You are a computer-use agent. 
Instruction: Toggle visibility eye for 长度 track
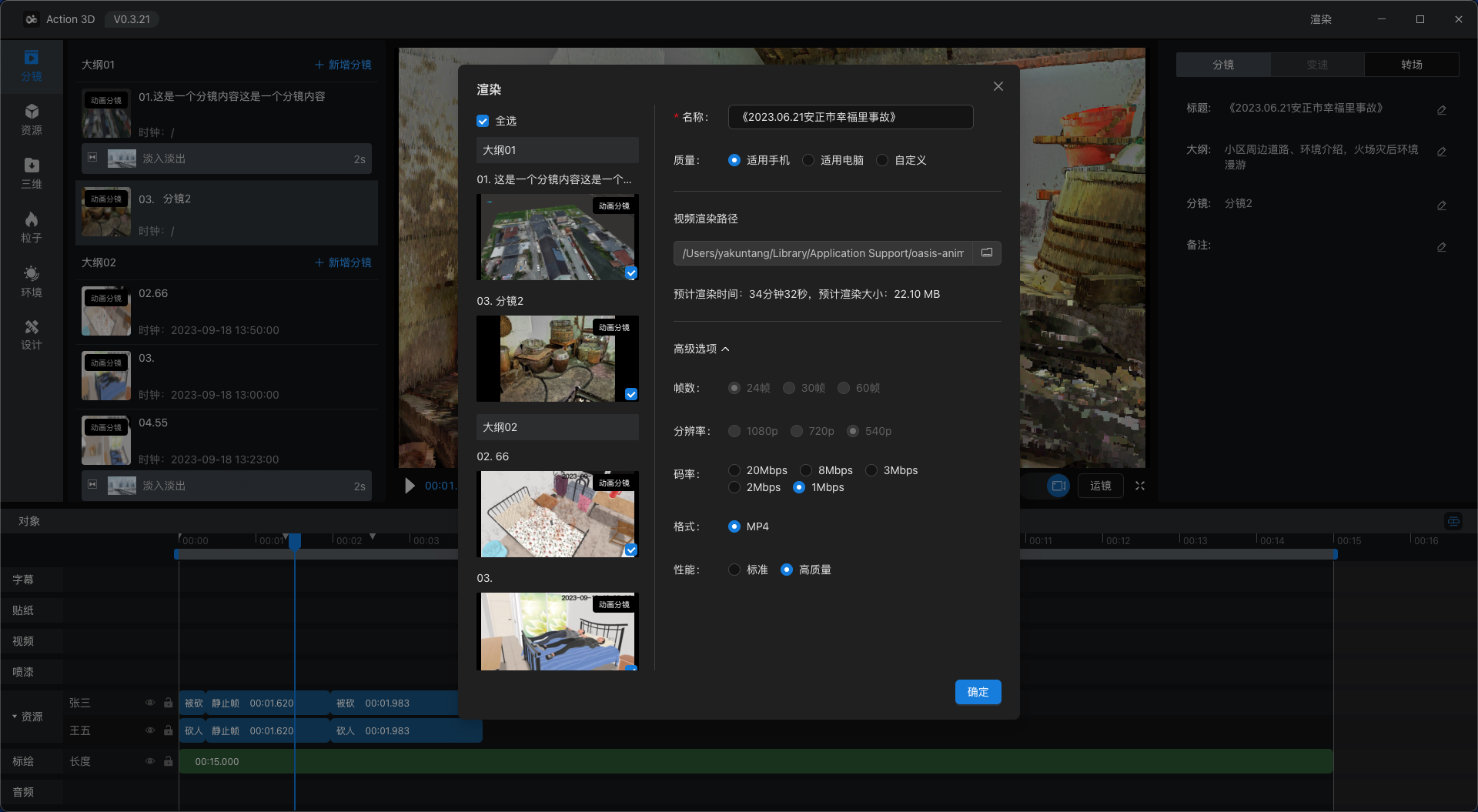click(150, 761)
